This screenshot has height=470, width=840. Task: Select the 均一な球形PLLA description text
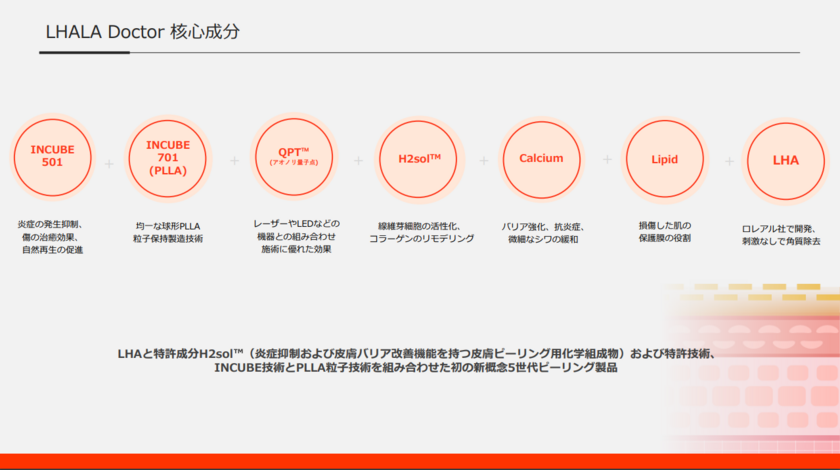168,232
